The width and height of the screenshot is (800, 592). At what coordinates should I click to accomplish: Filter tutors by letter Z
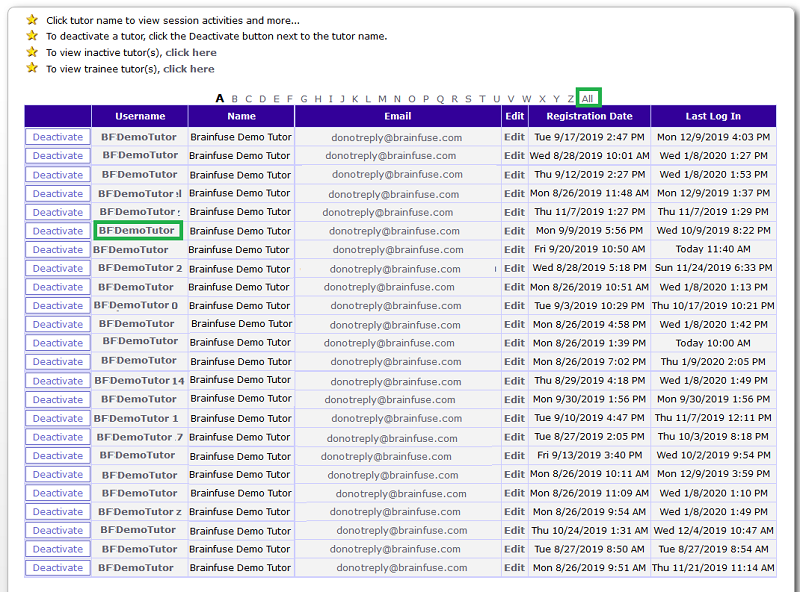point(571,99)
